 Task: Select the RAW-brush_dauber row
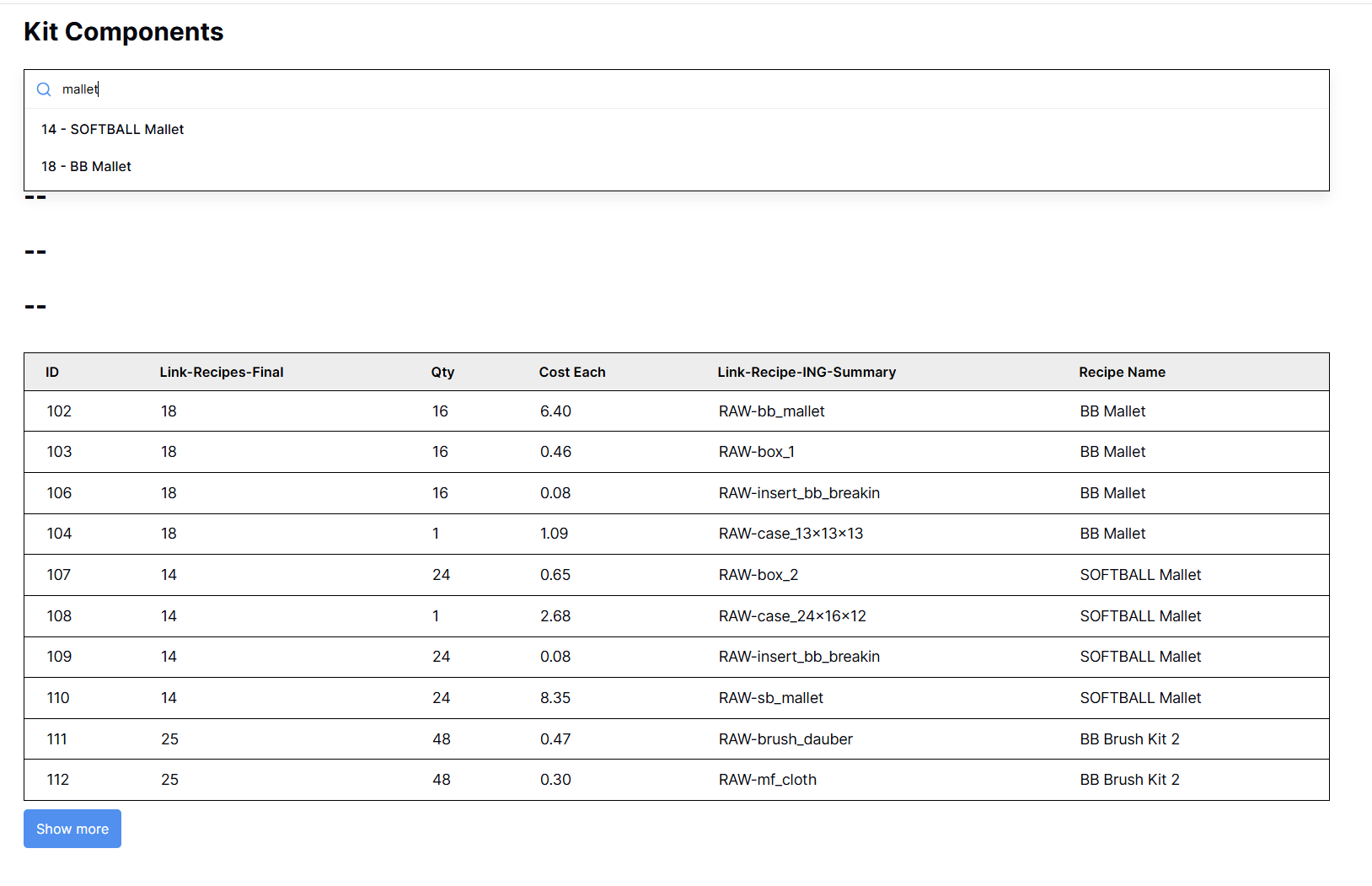point(785,739)
